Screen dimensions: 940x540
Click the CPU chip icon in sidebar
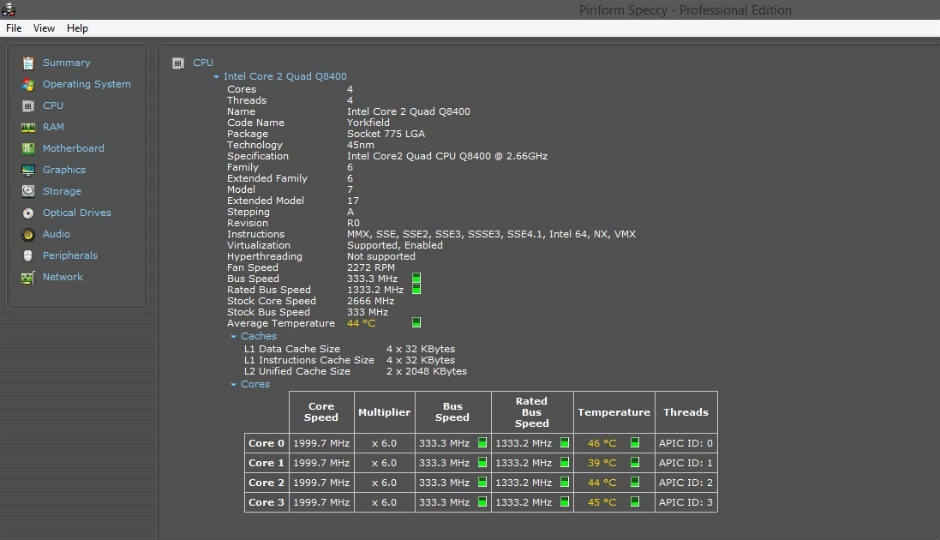28,106
